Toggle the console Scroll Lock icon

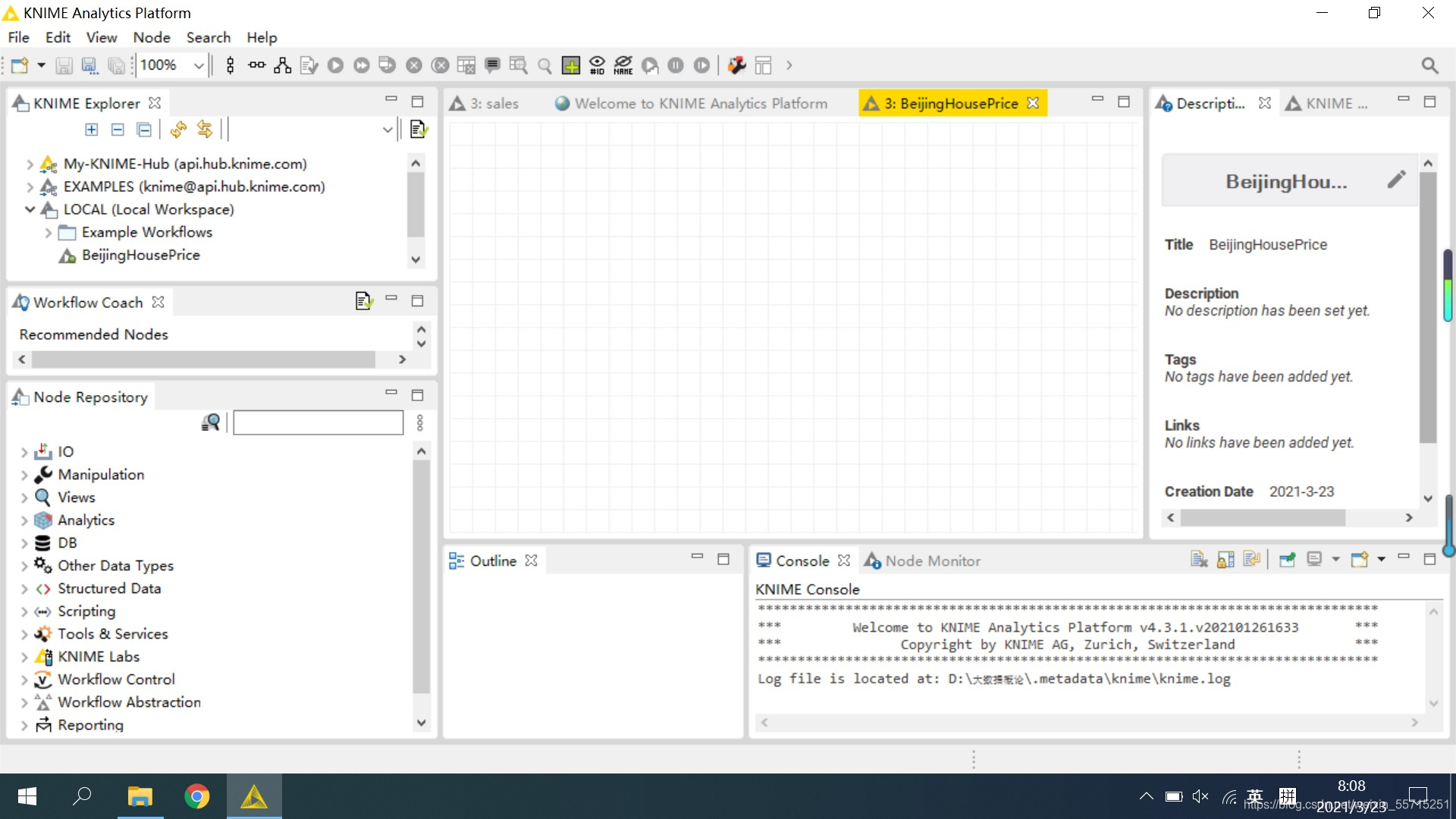[1225, 560]
